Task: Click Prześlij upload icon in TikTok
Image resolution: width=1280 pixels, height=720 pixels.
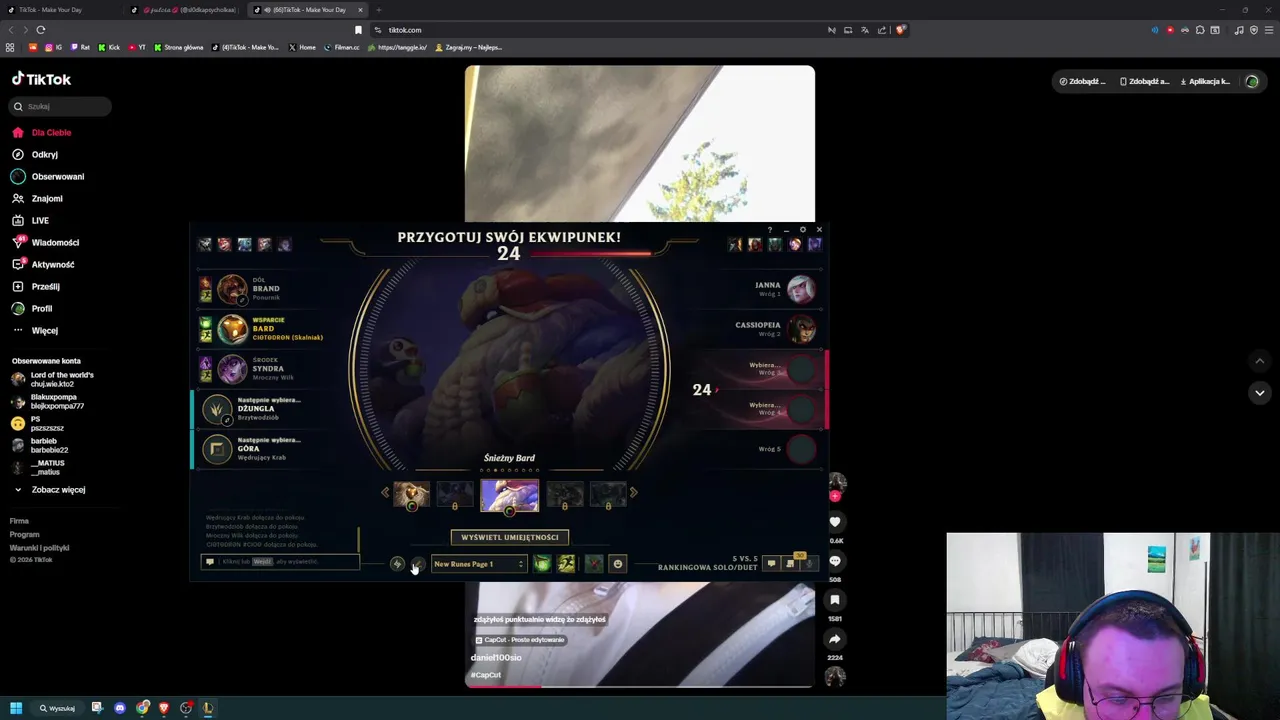Action: (18, 286)
